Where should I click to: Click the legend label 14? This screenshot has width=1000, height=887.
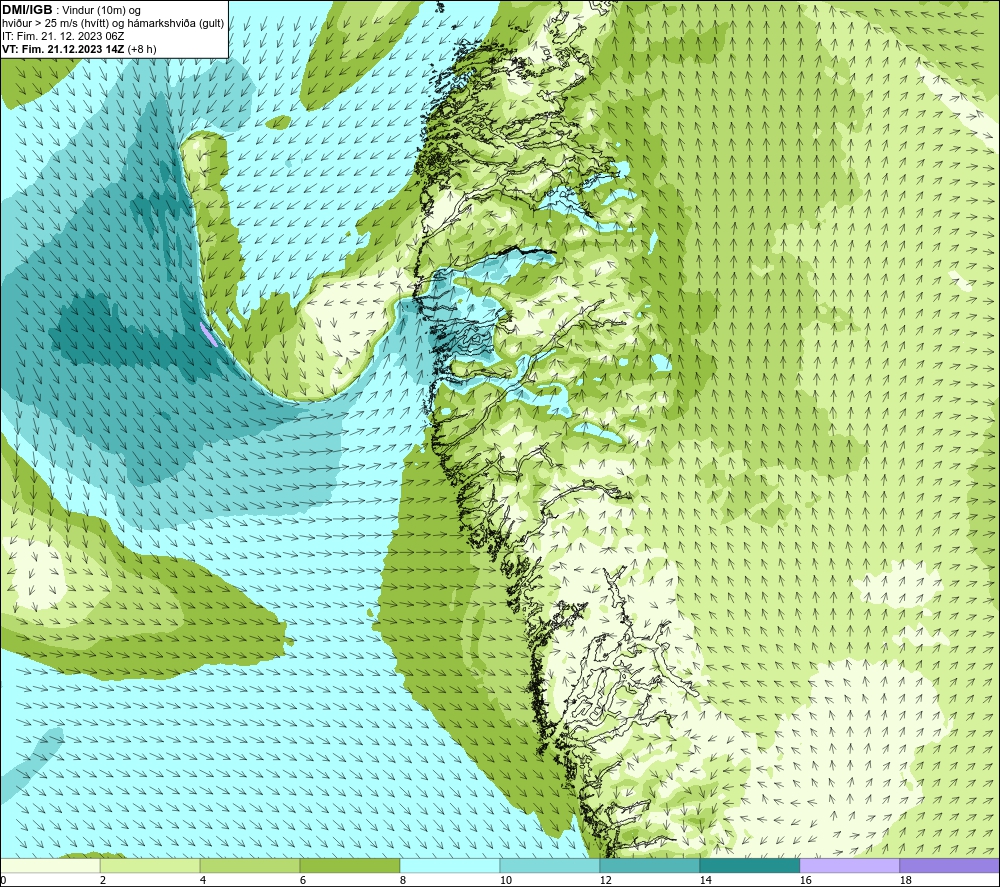click(705, 880)
